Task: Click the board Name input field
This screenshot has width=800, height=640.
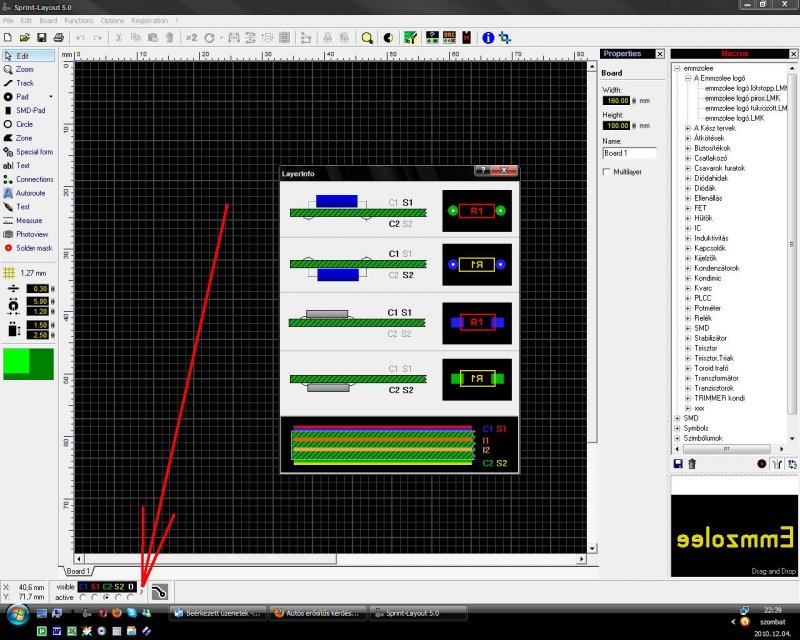Action: pyautogui.click(x=629, y=153)
